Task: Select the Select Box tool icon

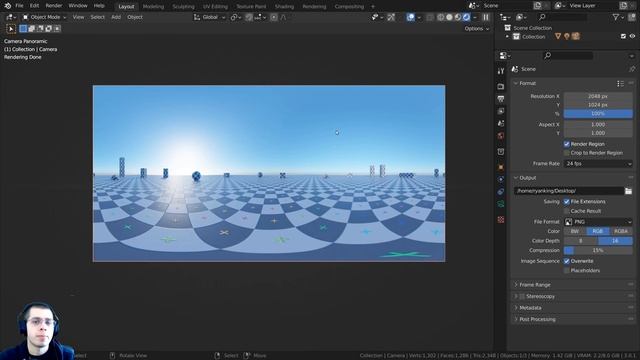Action: point(11,29)
